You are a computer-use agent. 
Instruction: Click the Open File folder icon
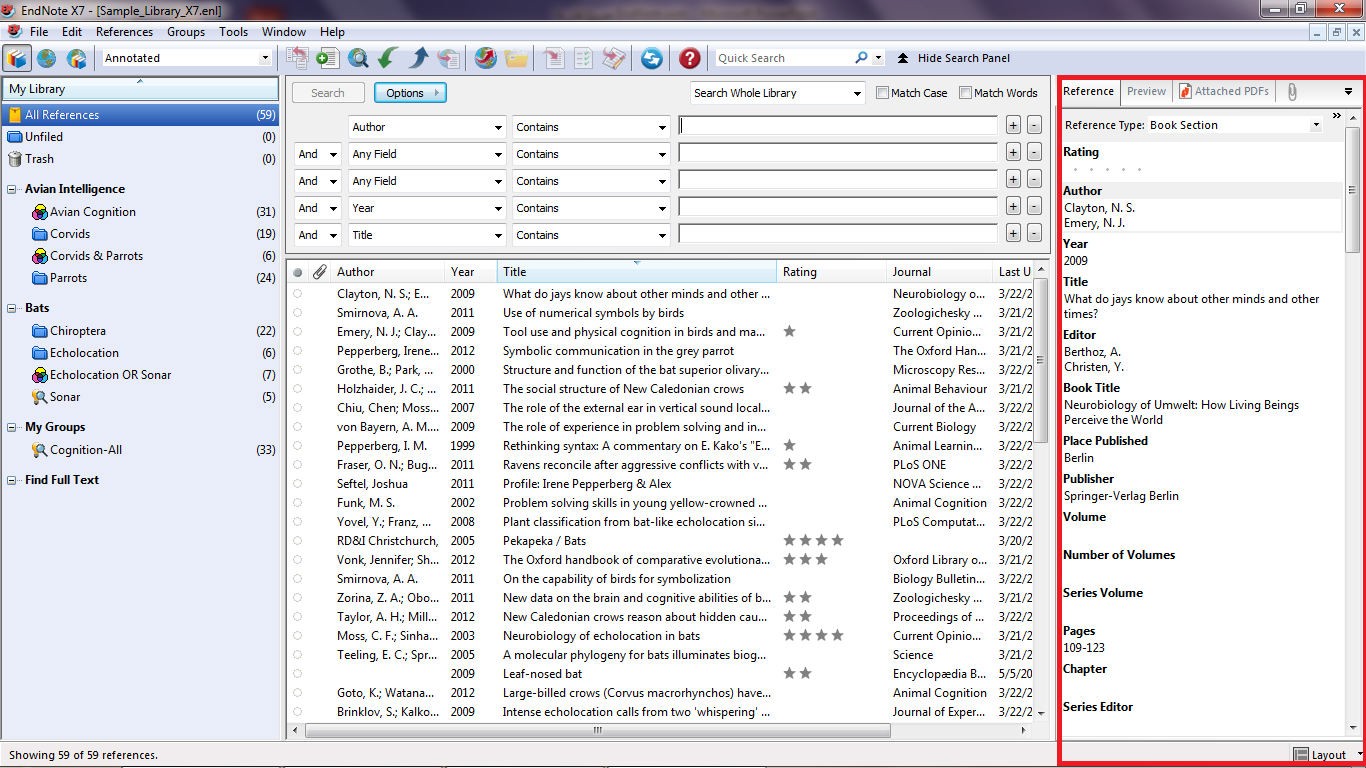pyautogui.click(x=515, y=58)
